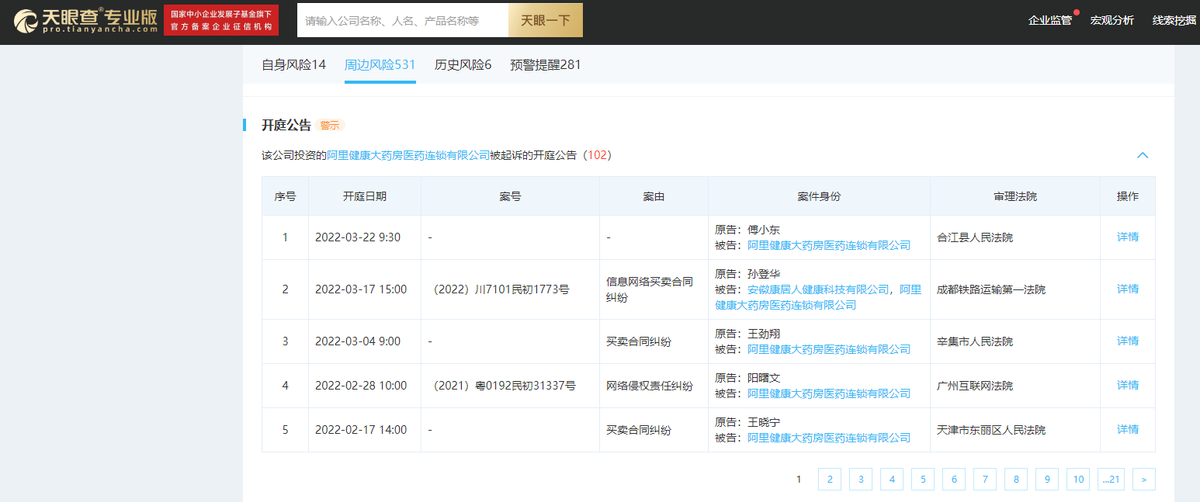
Task: Focus the company name search input
Action: coord(403,20)
